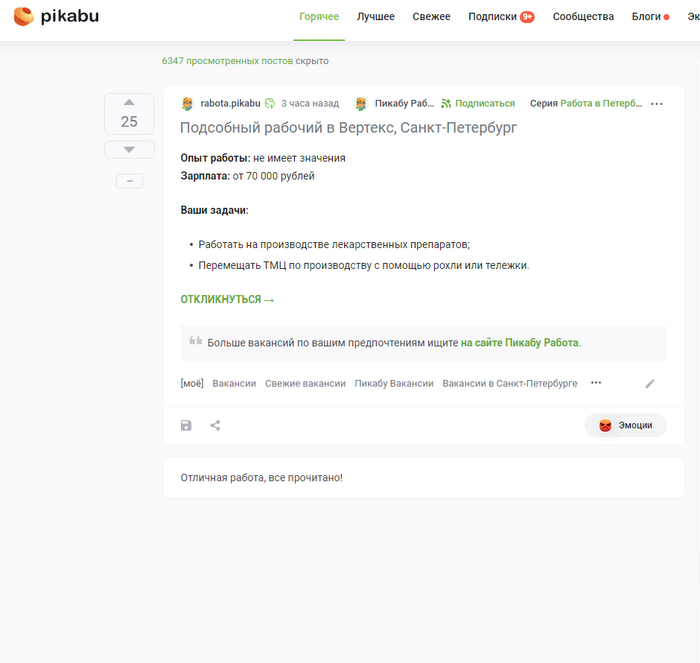Click the ОТКЛИКНУТЬСЯ link
This screenshot has height=663, width=700.
[227, 299]
